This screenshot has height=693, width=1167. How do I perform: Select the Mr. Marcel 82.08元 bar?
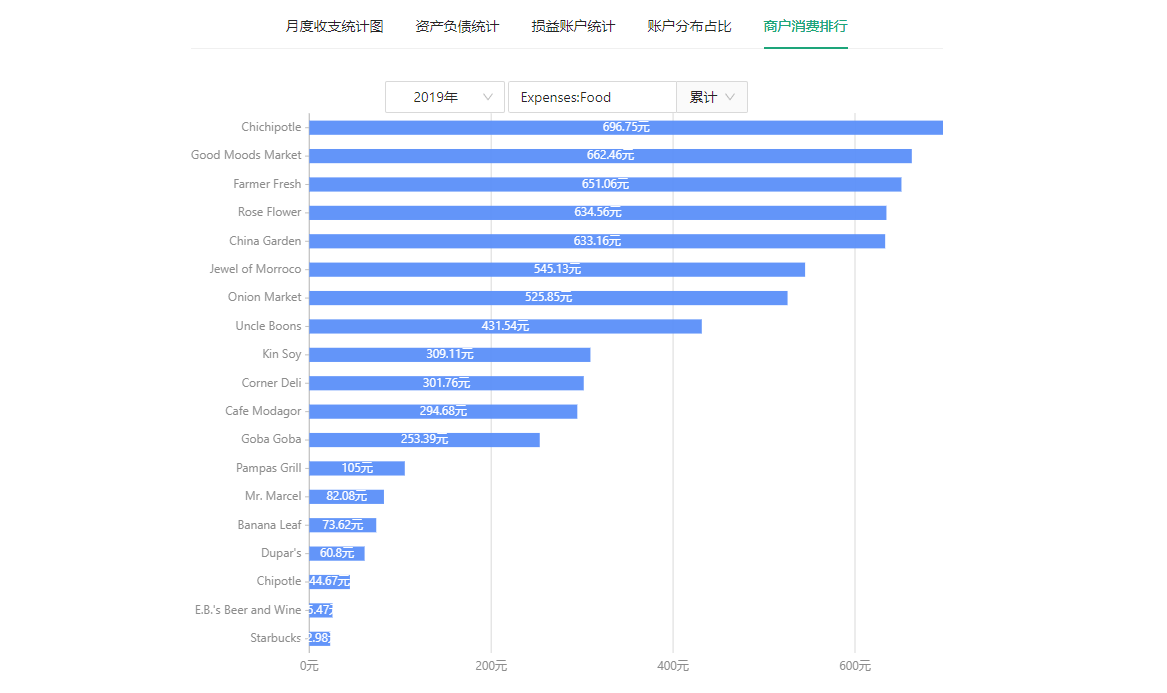tap(347, 496)
